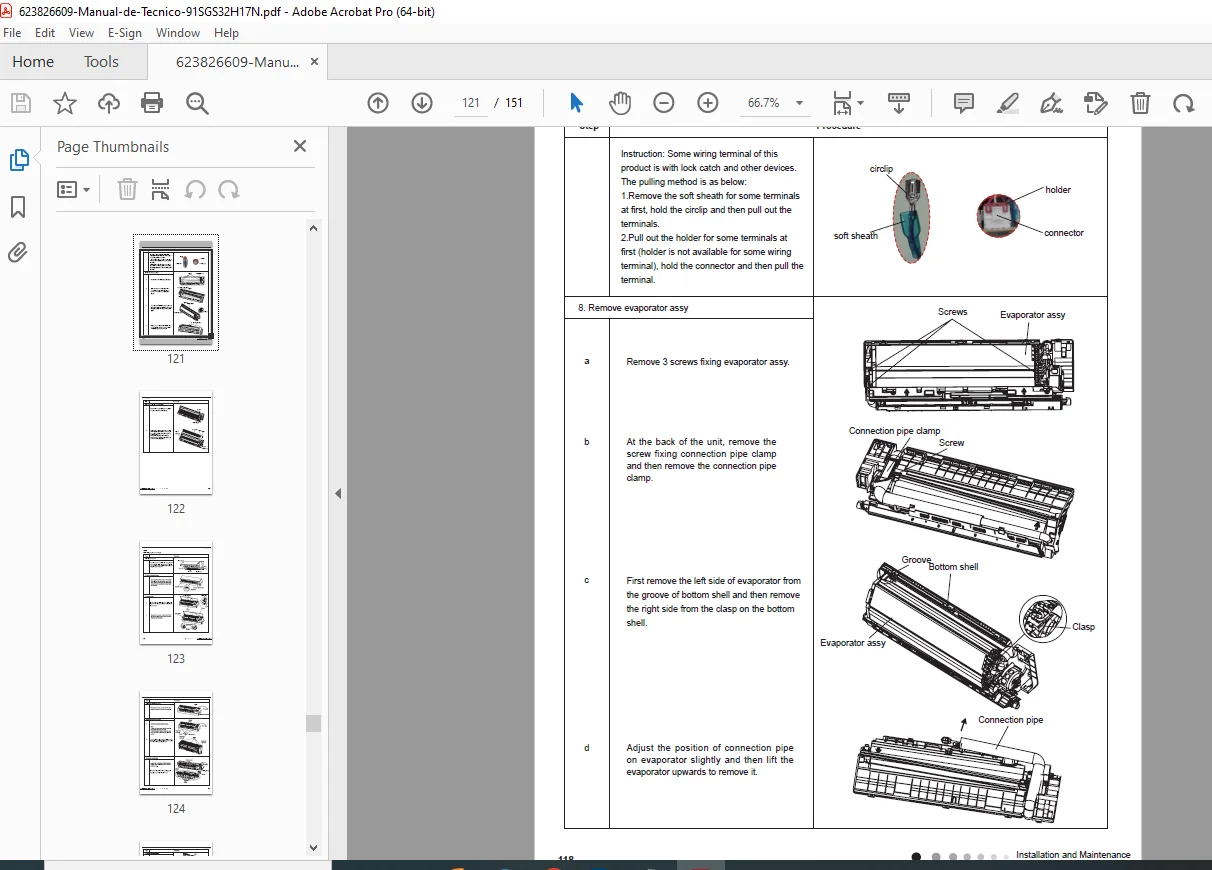This screenshot has width=1212, height=870.
Task: Open the Edit menu
Action: click(x=45, y=33)
